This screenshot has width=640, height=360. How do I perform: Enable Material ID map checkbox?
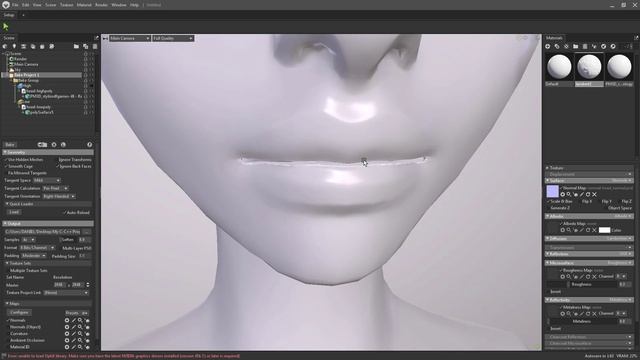coord(7,347)
